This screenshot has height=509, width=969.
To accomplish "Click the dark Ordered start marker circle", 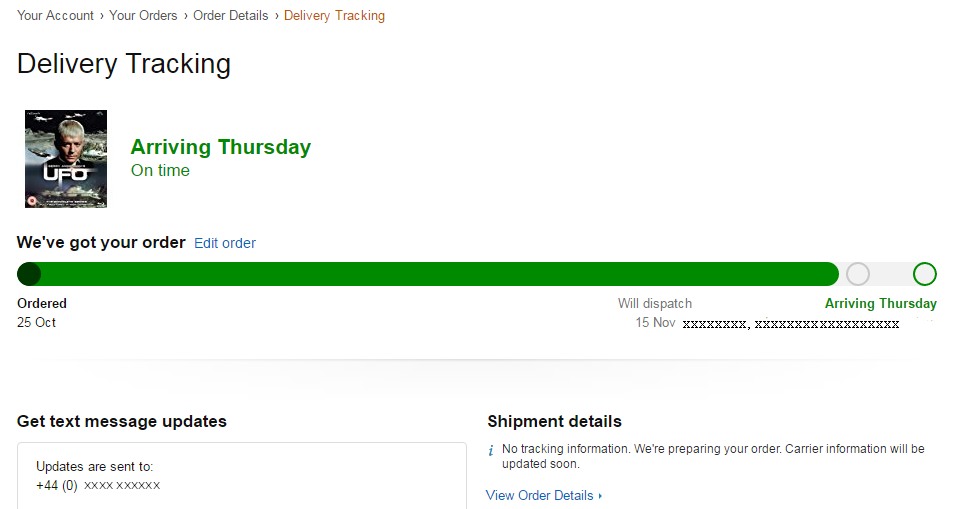I will point(29,274).
